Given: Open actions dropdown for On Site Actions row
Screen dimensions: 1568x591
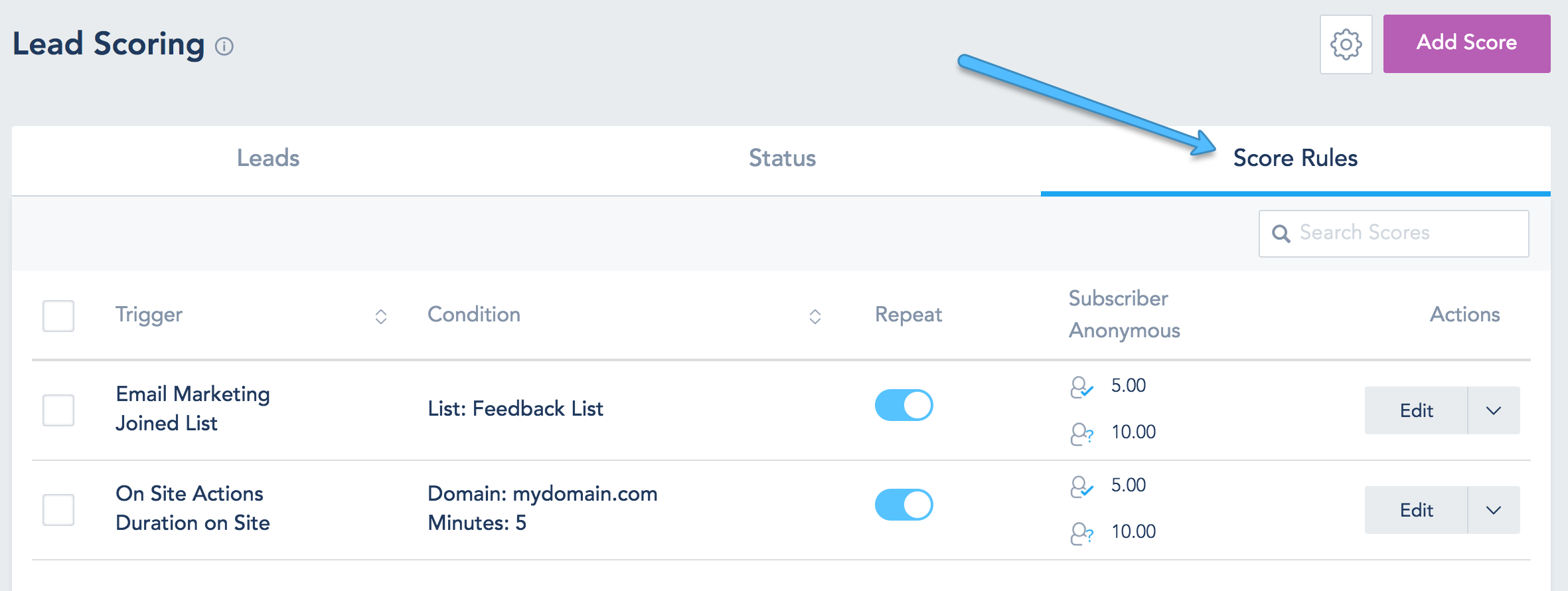Looking at the screenshot, I should click(1494, 510).
